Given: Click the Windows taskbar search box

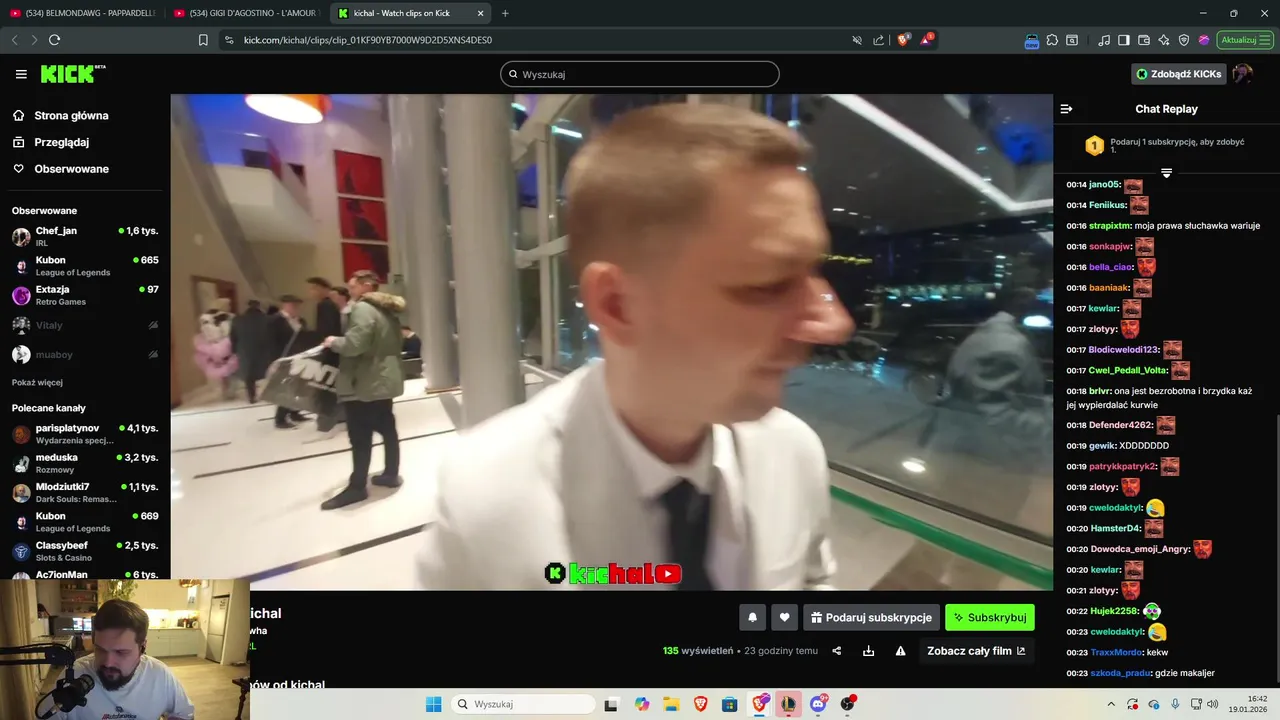Looking at the screenshot, I should click(521, 704).
